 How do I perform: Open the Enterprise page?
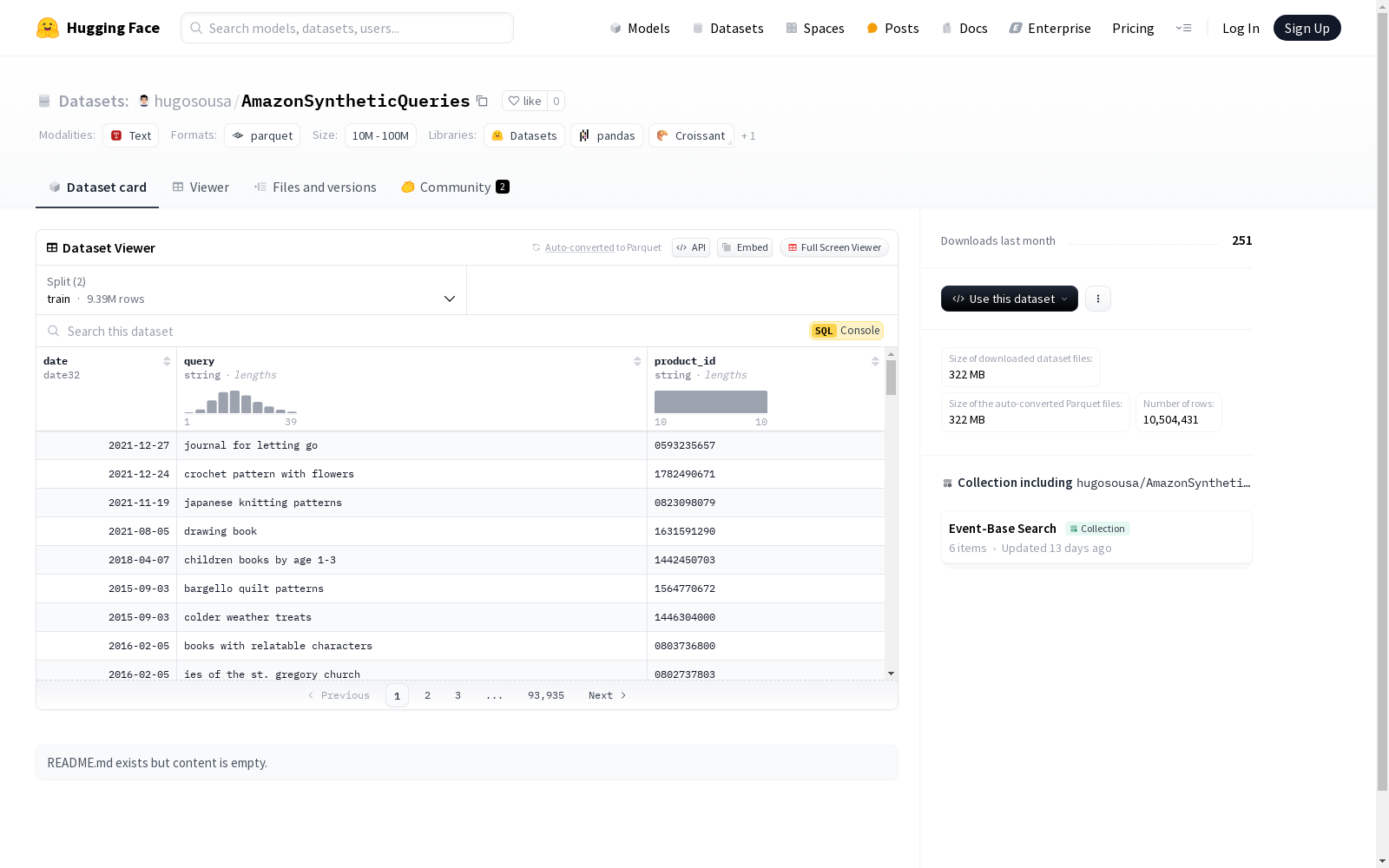click(x=1050, y=28)
